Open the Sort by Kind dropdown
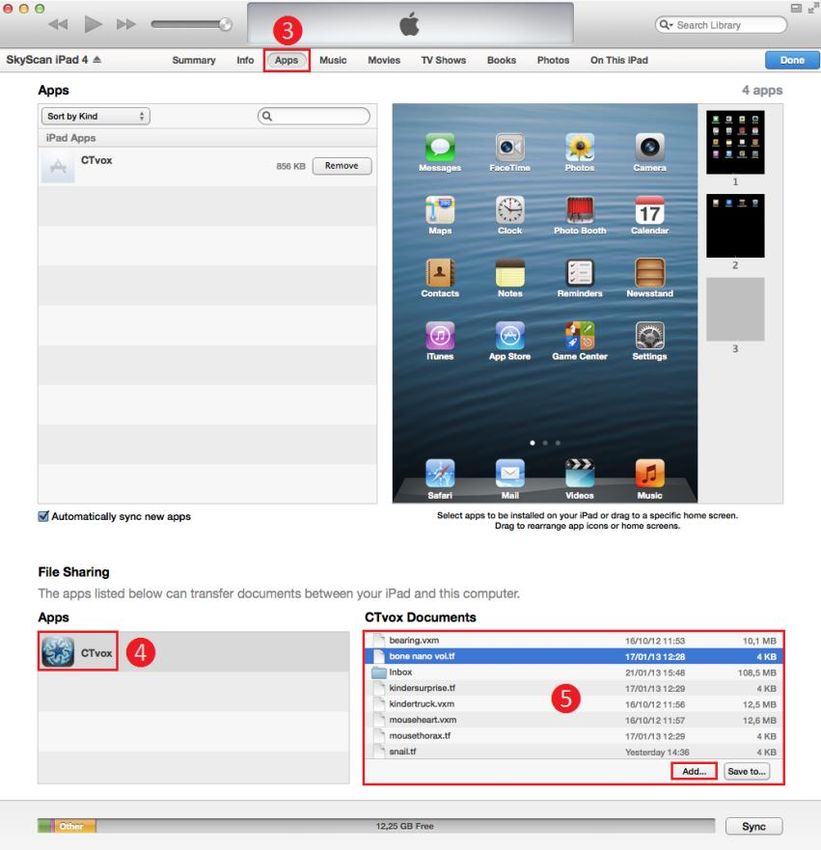Viewport: 821px width, 850px height. 95,116
